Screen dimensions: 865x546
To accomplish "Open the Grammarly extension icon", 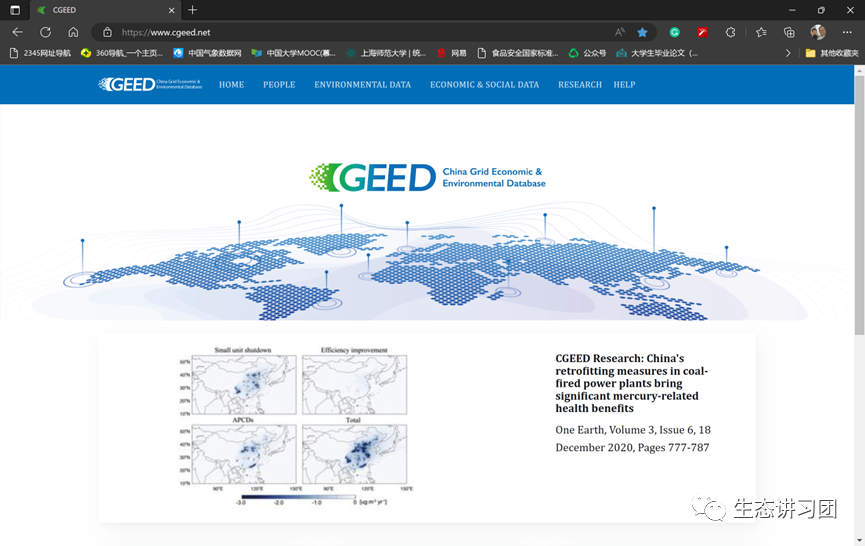I will tap(674, 32).
